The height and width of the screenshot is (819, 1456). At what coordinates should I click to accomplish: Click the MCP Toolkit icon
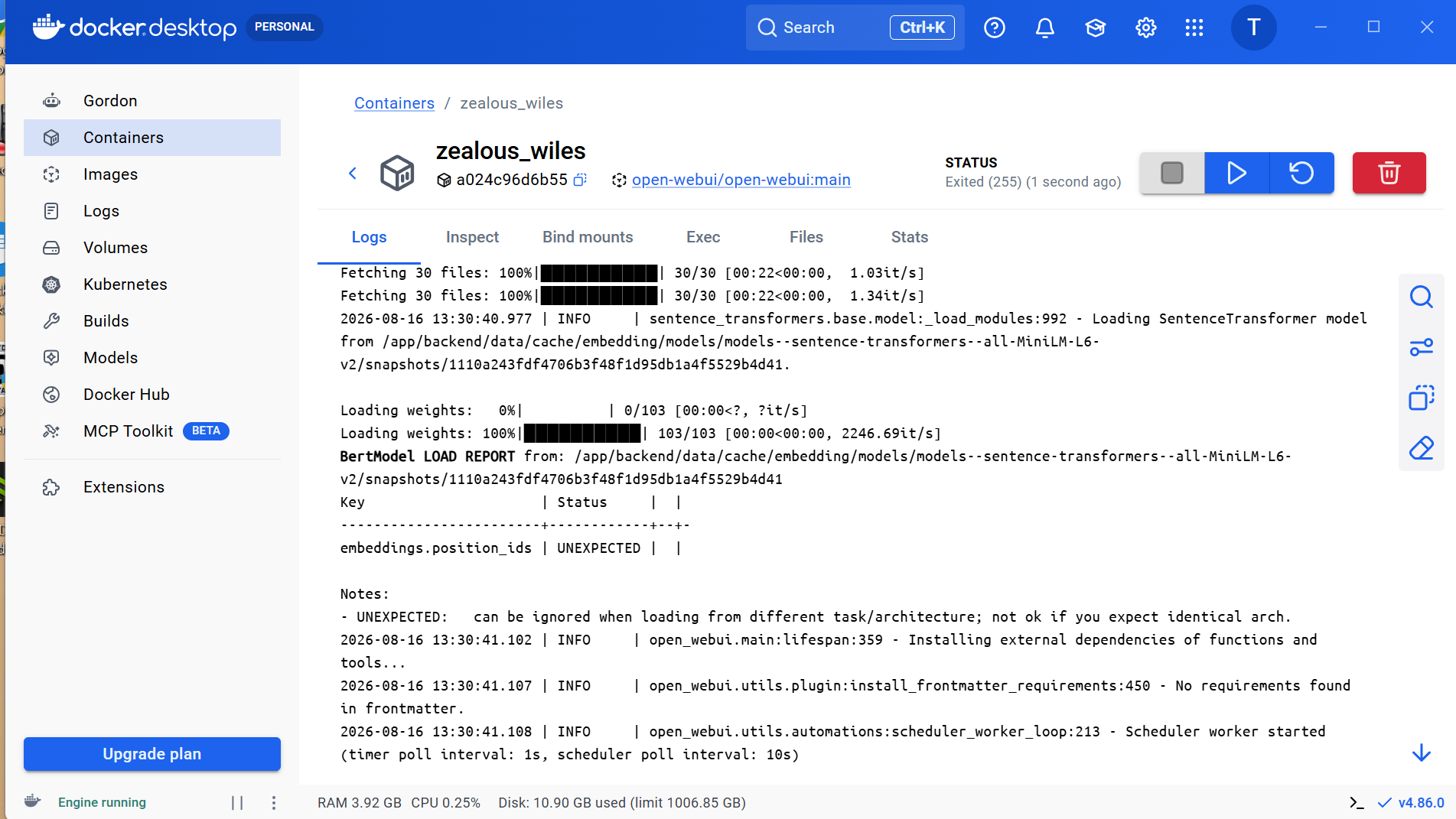(51, 431)
